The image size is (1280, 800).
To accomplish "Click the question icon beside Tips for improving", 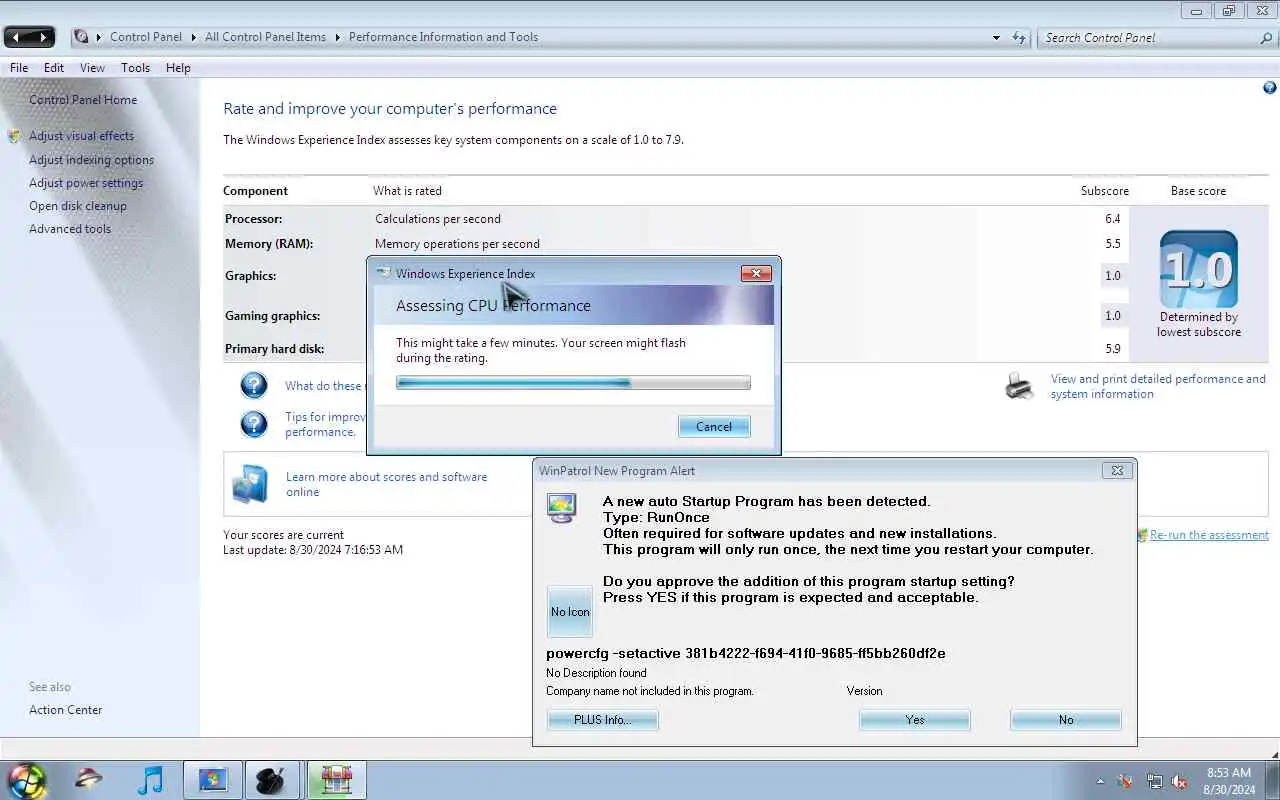I will [254, 424].
